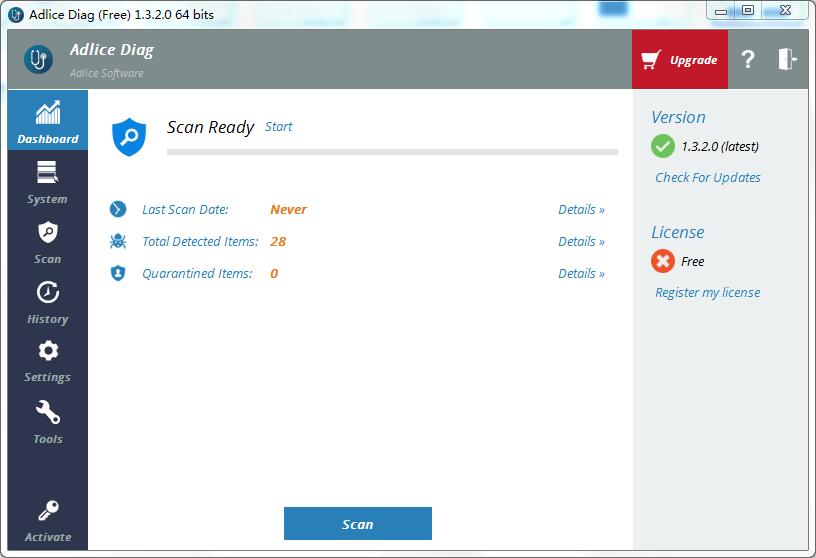Click the 'License' heading
The height and width of the screenshot is (558, 816).
pyautogui.click(x=678, y=232)
